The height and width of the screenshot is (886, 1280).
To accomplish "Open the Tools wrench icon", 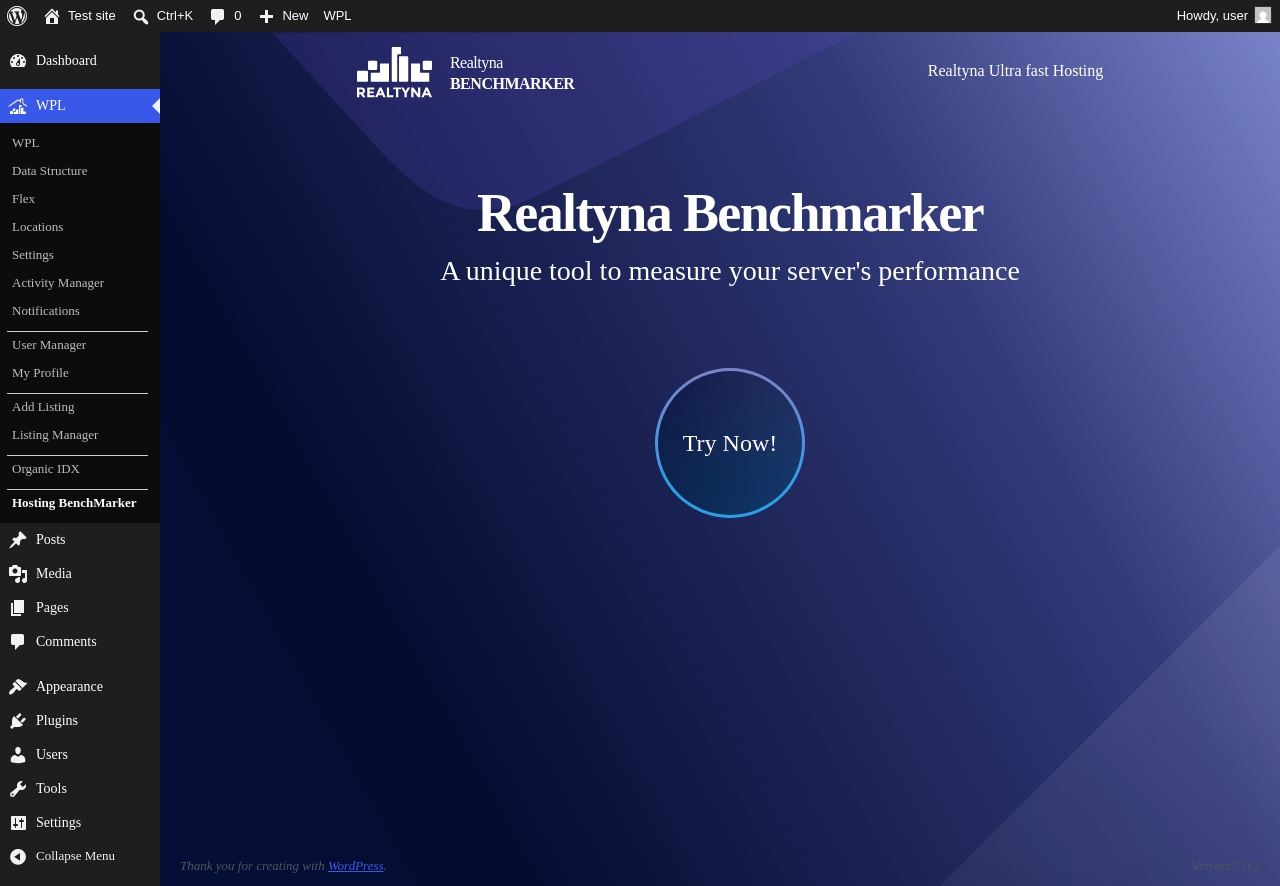I will pyautogui.click(x=18, y=789).
